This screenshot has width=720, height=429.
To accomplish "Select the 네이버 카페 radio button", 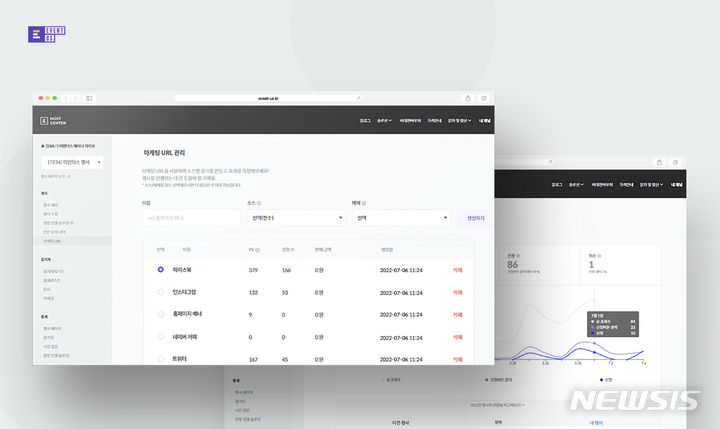I will tap(161, 338).
